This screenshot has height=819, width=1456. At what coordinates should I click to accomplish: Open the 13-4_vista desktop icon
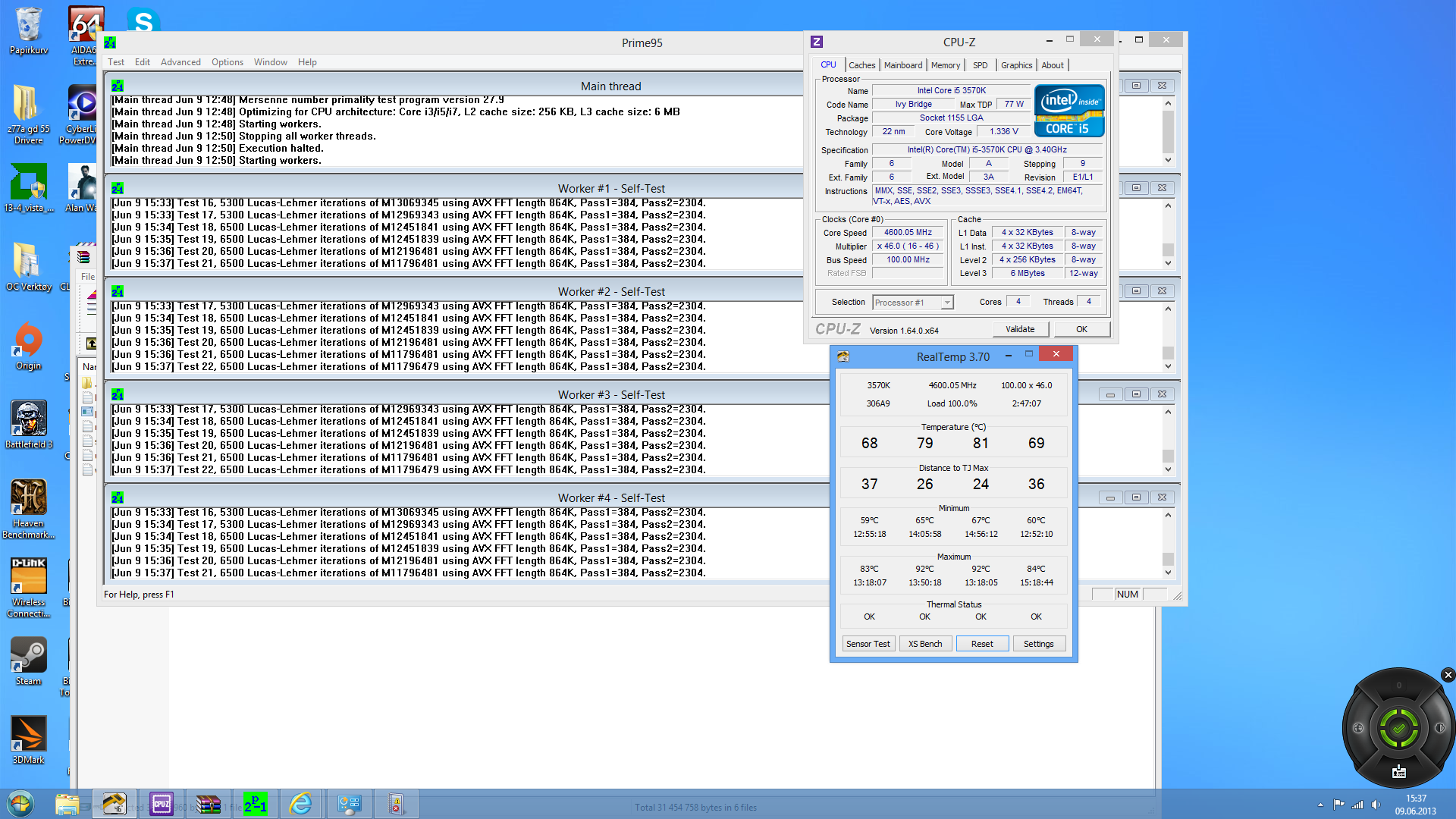28,188
